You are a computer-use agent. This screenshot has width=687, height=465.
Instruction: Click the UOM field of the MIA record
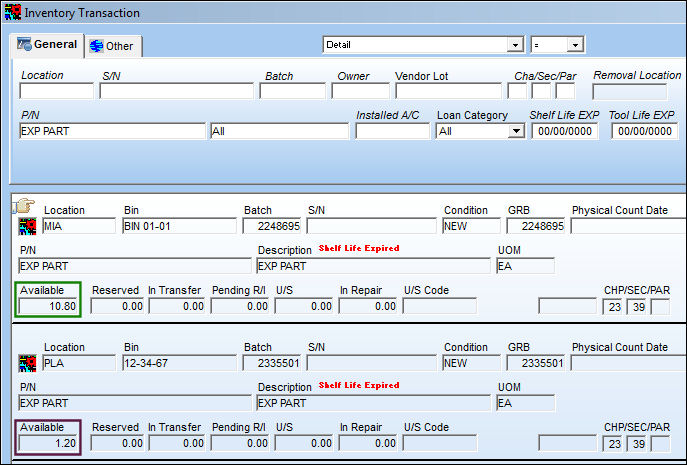[x=526, y=266]
